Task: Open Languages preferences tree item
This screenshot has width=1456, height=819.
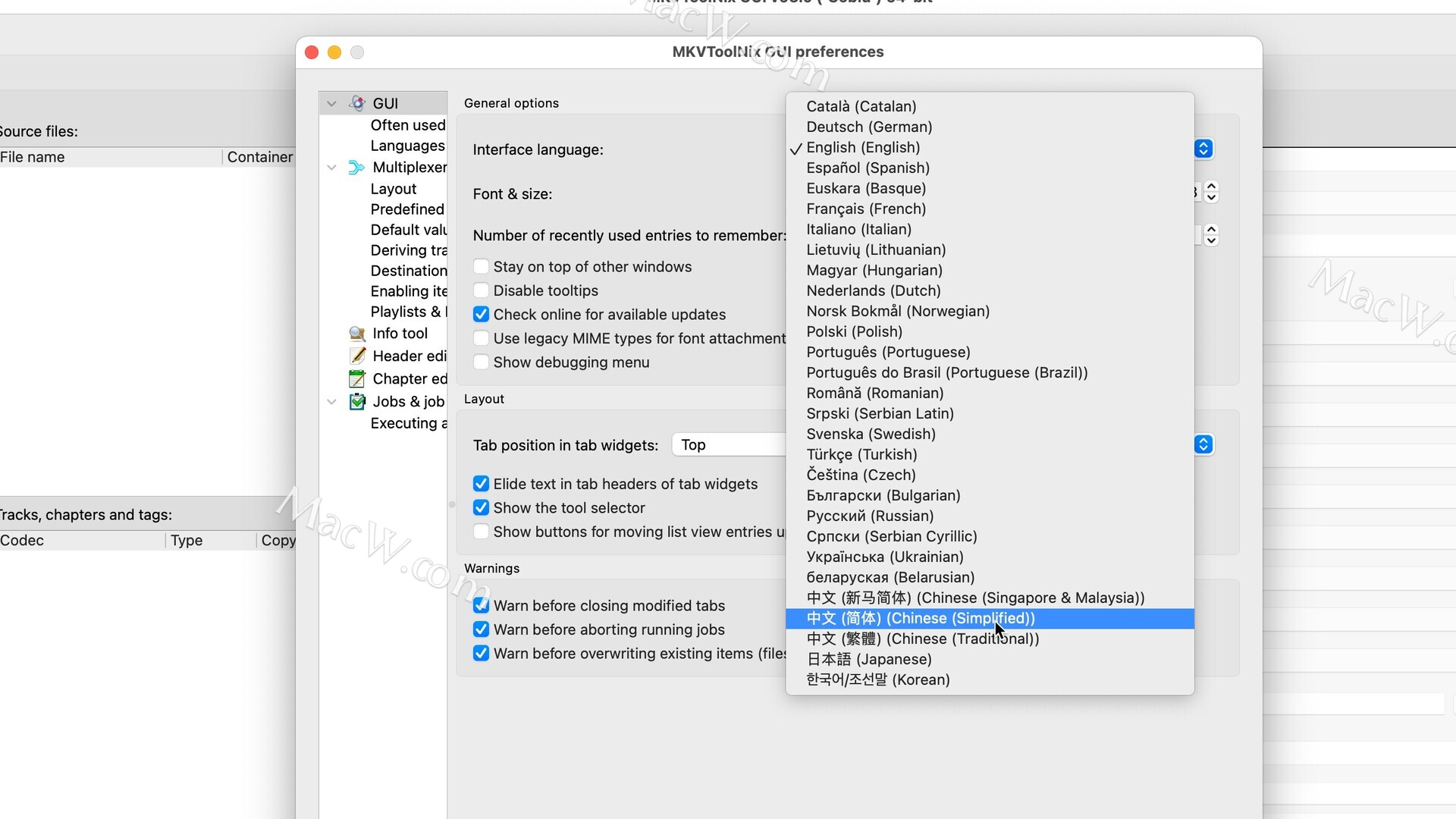Action: (x=408, y=146)
